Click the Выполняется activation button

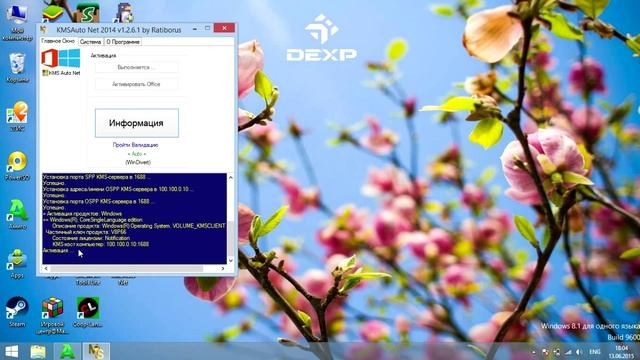(136, 67)
